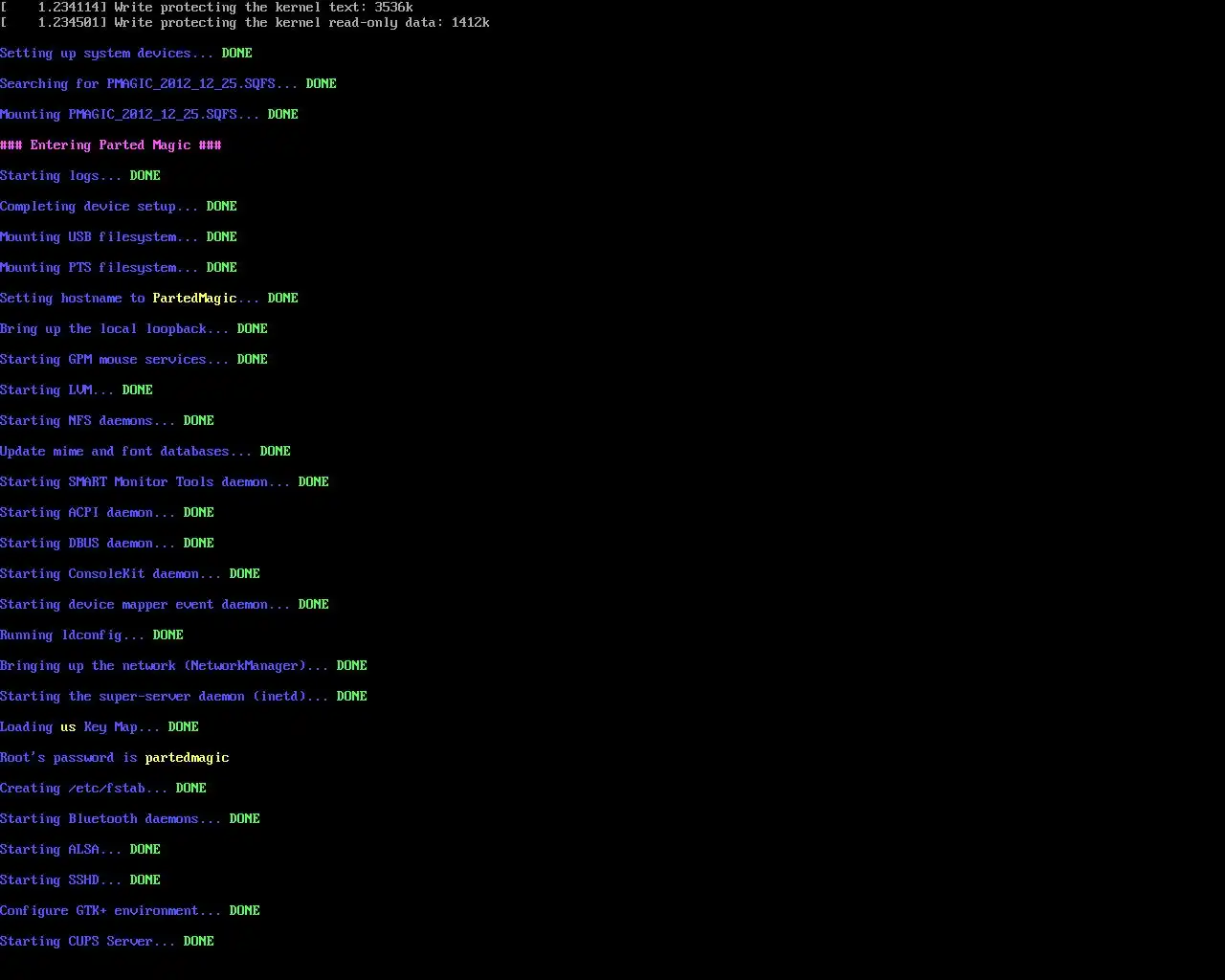The height and width of the screenshot is (980, 1225).
Task: Click the yellow 'partedmagic' root password text
Action: 188,757
